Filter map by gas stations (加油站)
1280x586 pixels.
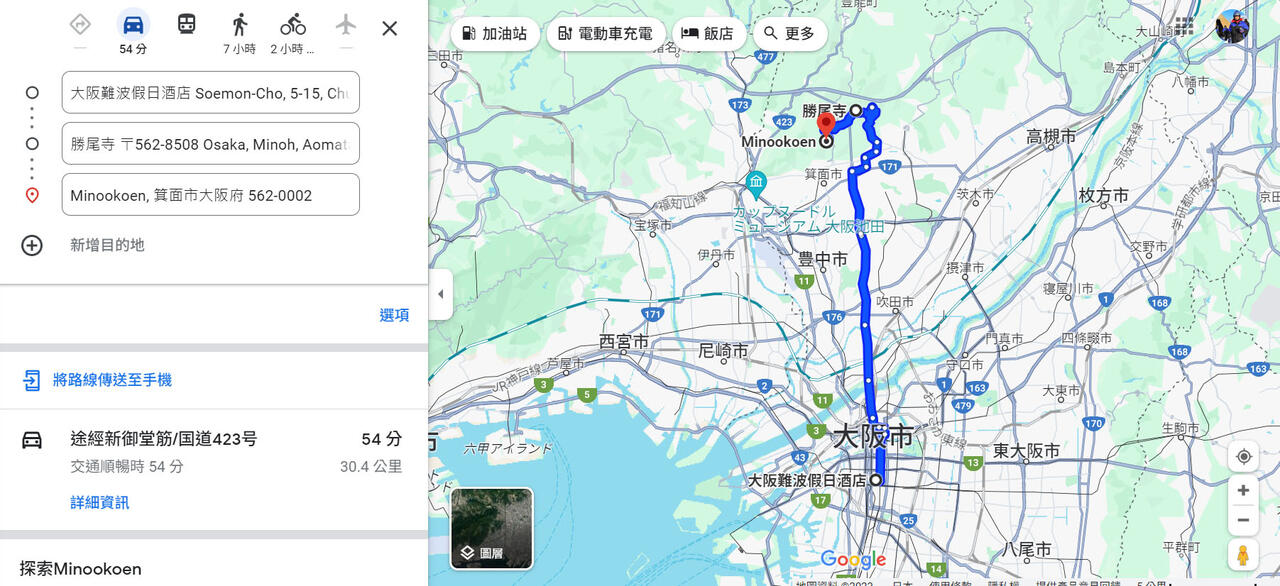click(495, 33)
